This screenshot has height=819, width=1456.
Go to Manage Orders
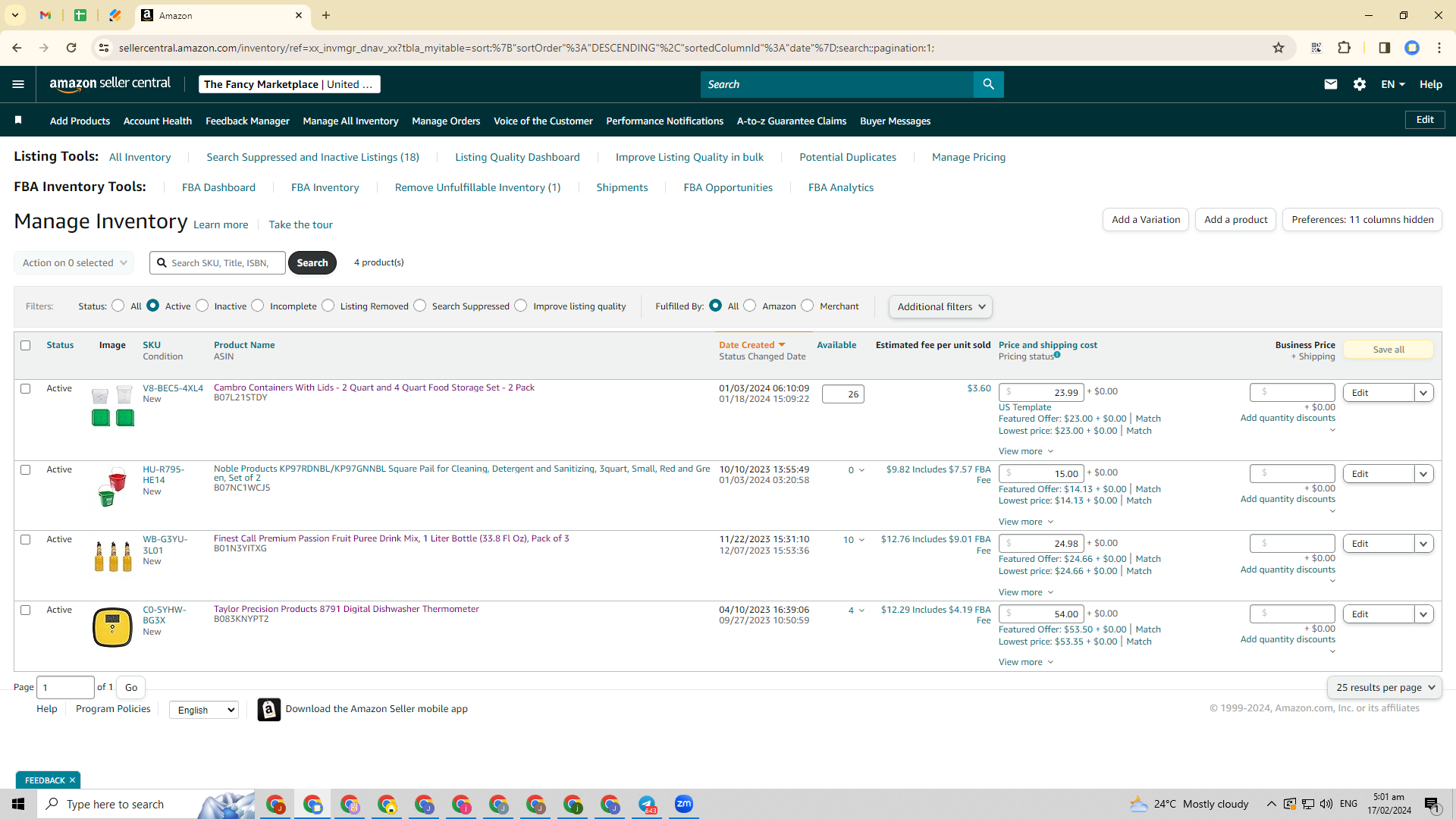coord(446,121)
